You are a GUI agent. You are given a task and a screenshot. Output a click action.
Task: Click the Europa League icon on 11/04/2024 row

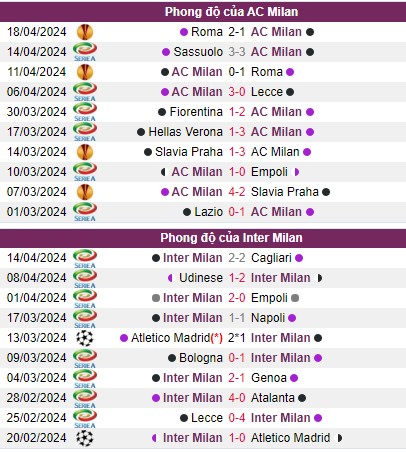[85, 72]
